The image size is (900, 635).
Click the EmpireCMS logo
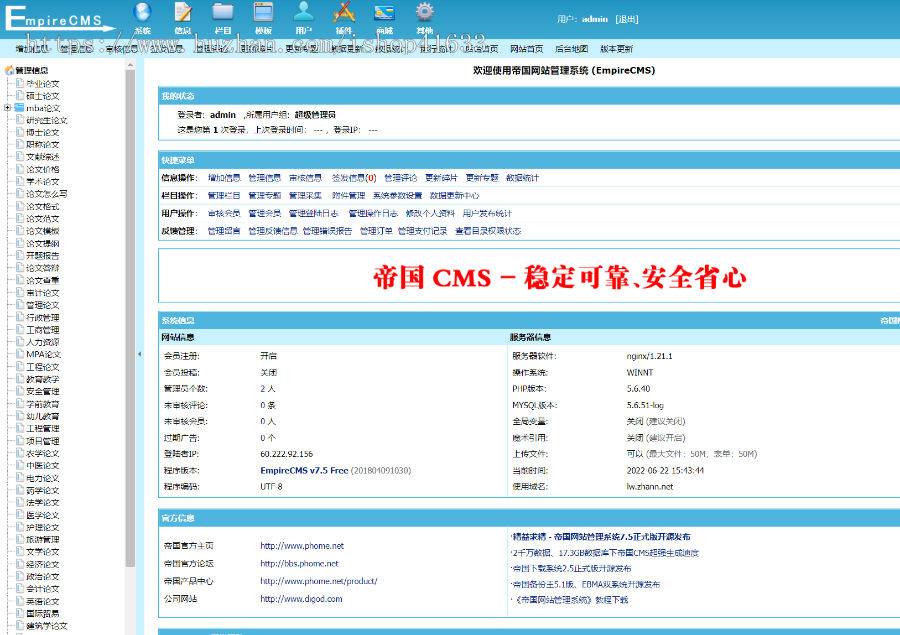59,18
